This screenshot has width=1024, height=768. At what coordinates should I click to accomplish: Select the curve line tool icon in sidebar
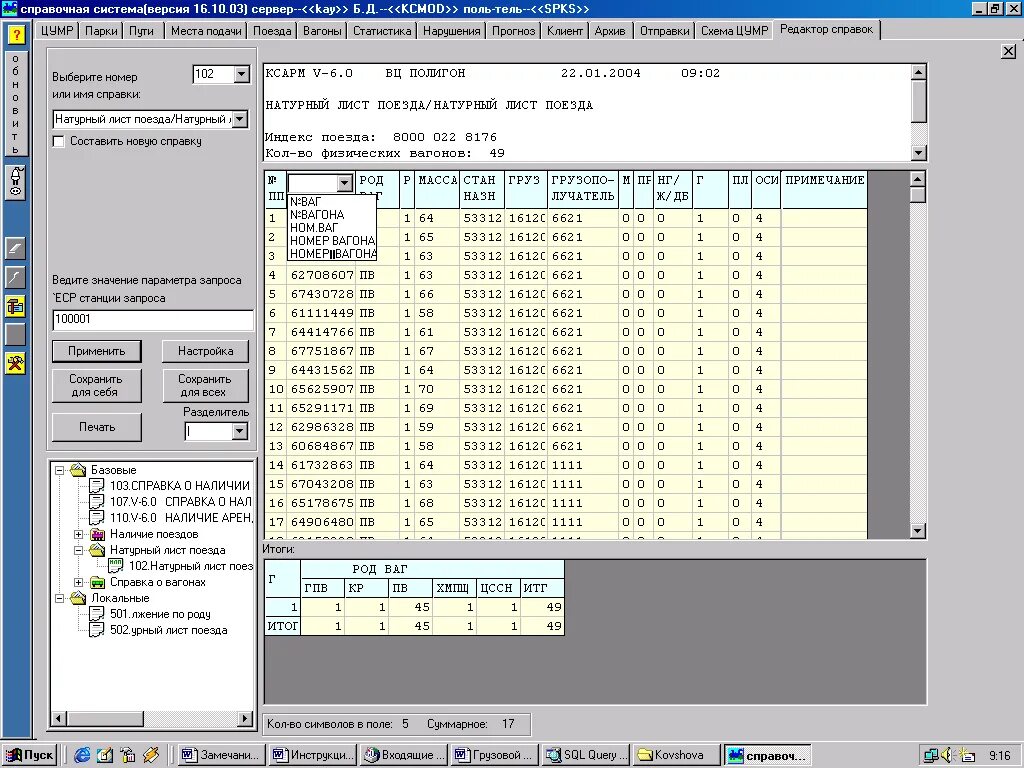(x=16, y=277)
